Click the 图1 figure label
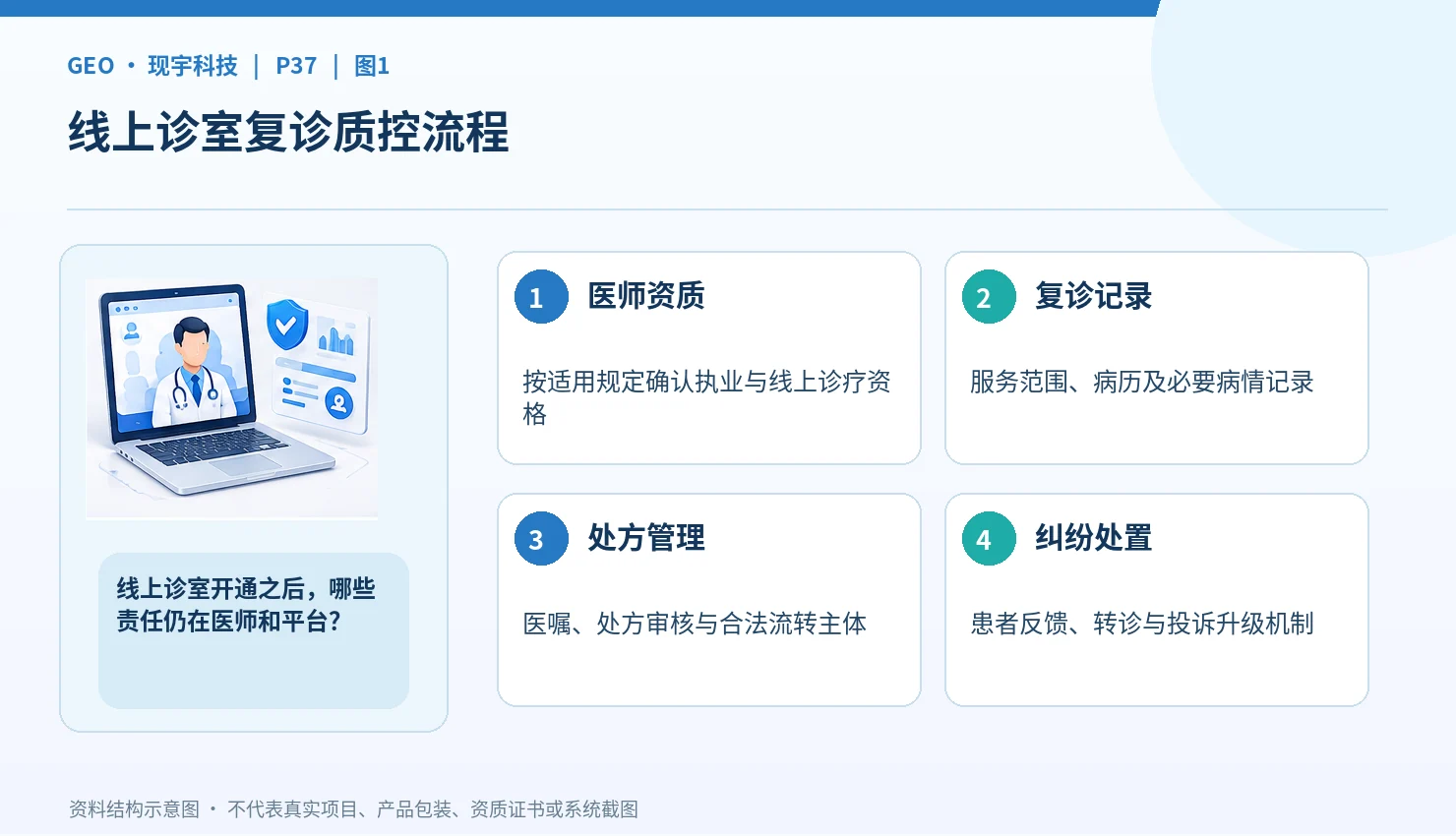Image resolution: width=1456 pixels, height=836 pixels. tap(372, 66)
